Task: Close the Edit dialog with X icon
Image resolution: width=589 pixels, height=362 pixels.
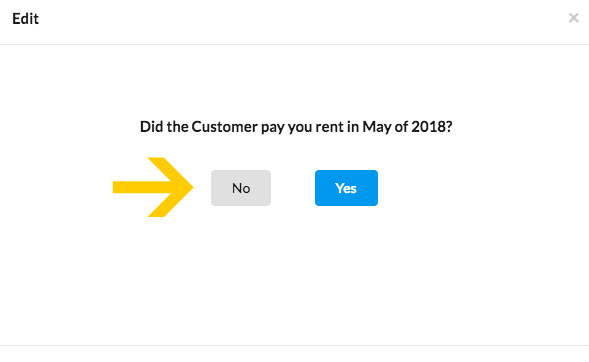Action: [573, 18]
